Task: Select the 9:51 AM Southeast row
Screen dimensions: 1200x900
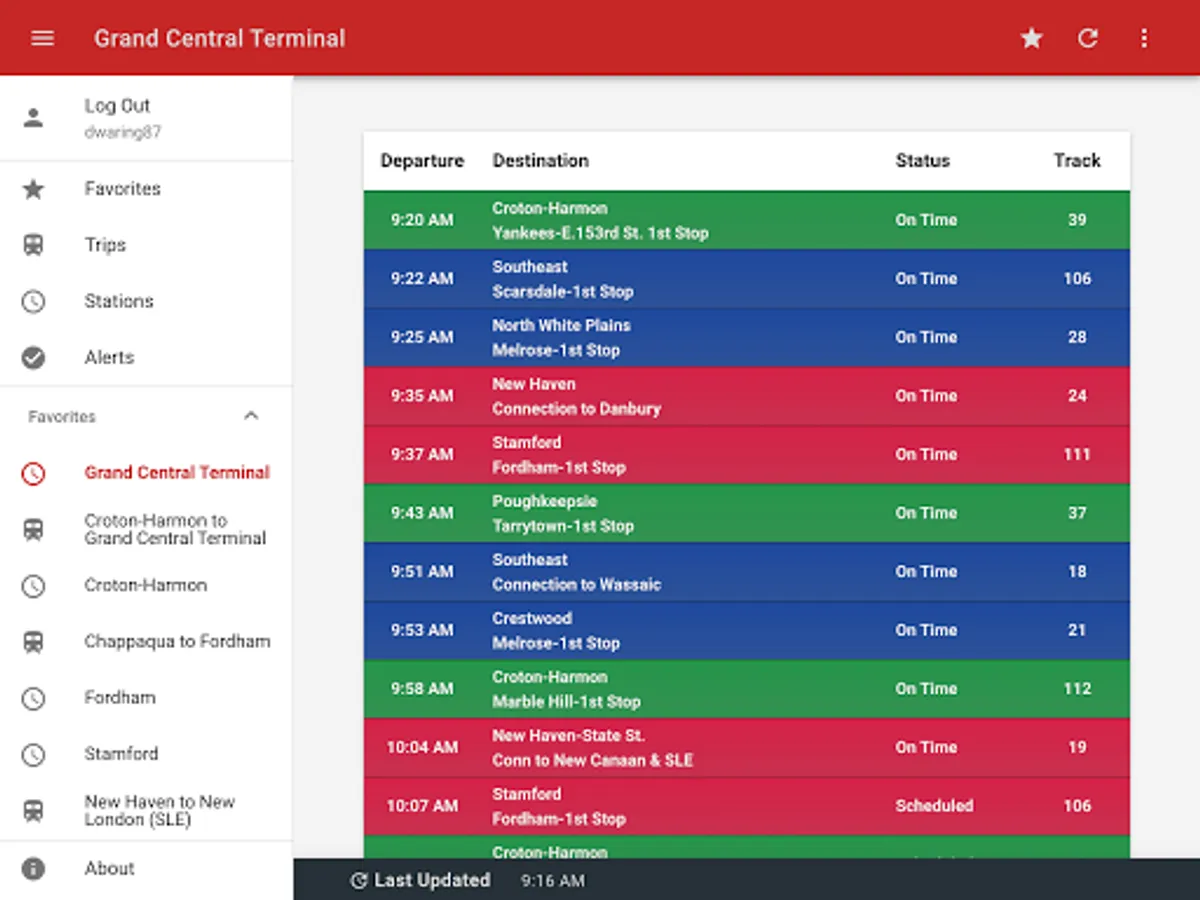Action: coord(746,572)
